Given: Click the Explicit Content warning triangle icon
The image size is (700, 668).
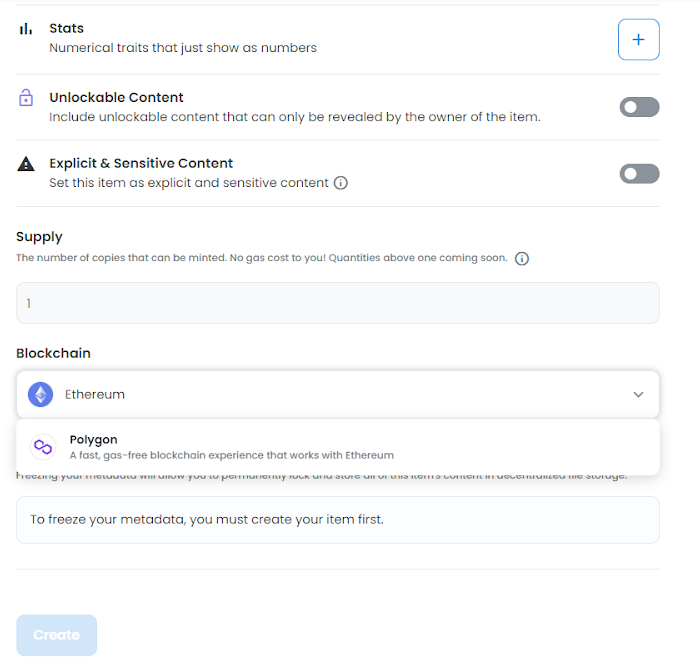Looking at the screenshot, I should point(26,164).
